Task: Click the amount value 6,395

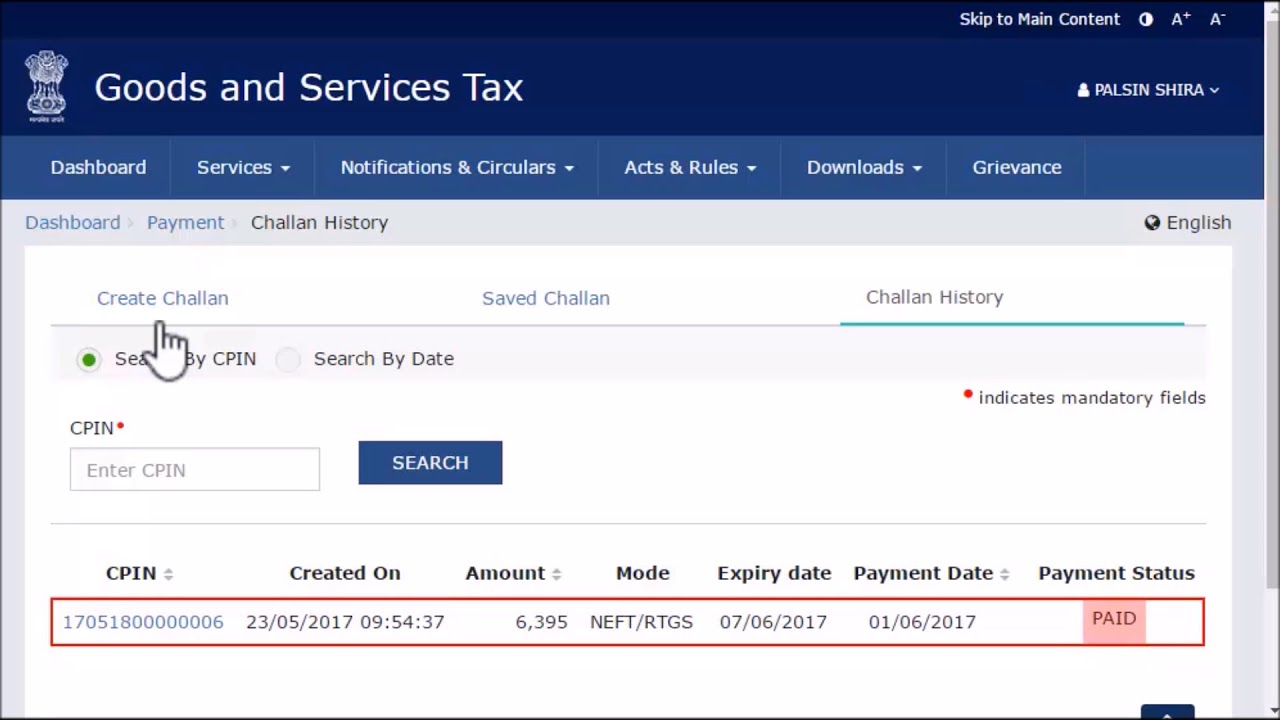Action: (x=541, y=622)
